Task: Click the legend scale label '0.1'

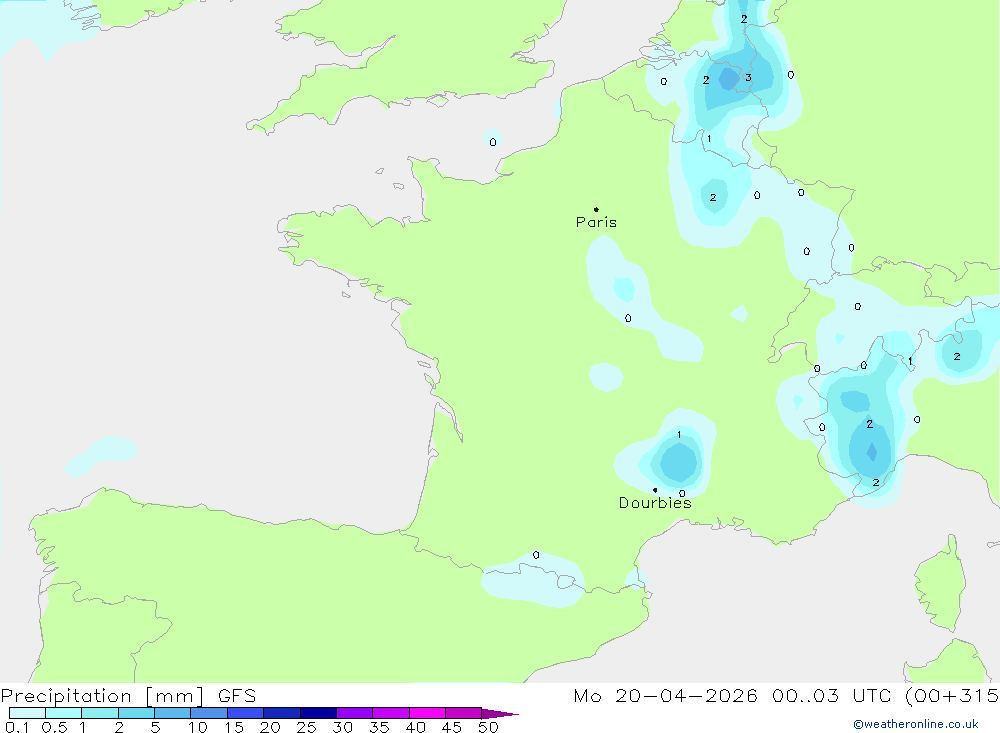Action: click(x=17, y=727)
